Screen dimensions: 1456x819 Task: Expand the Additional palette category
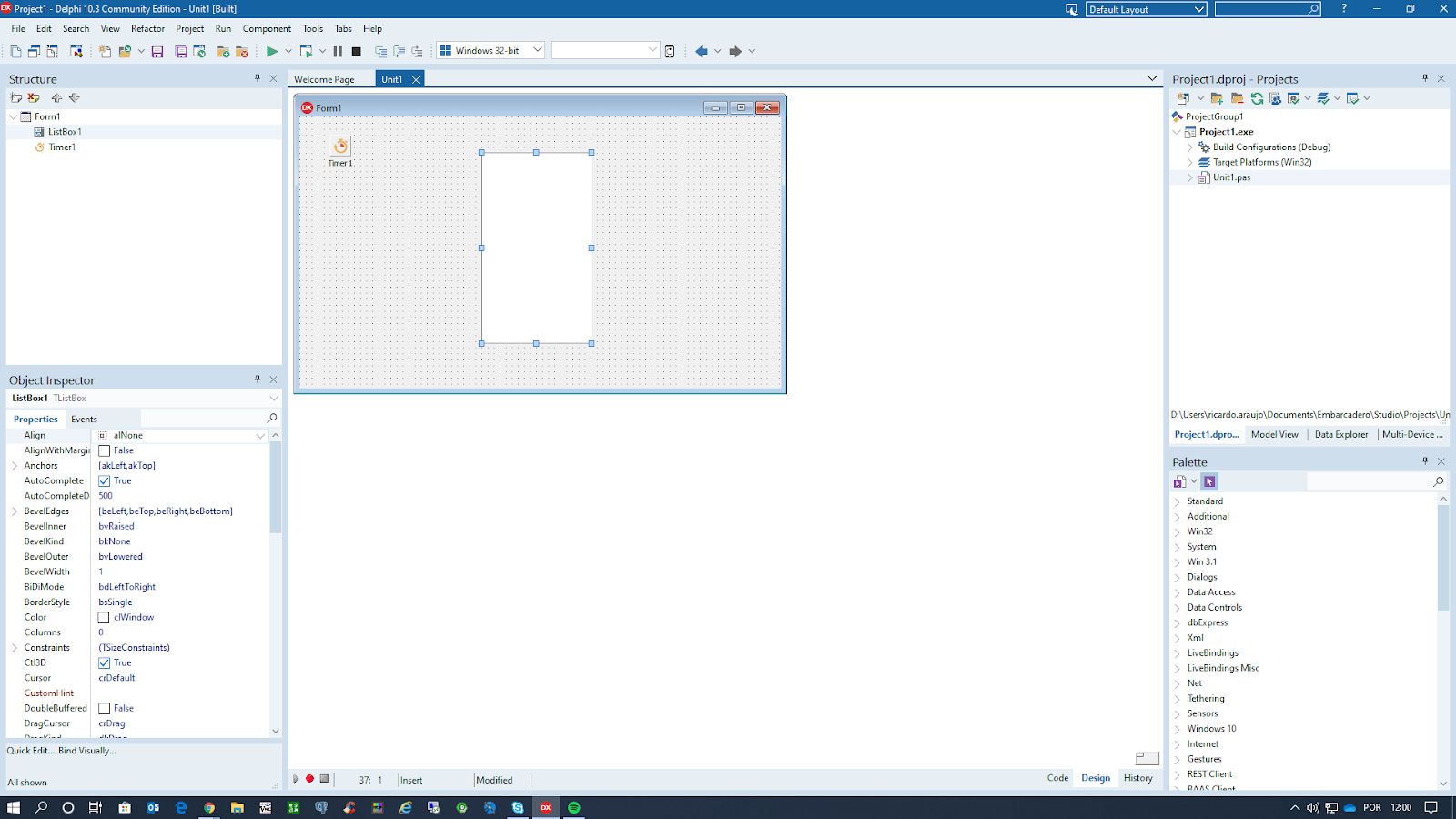[1177, 517]
